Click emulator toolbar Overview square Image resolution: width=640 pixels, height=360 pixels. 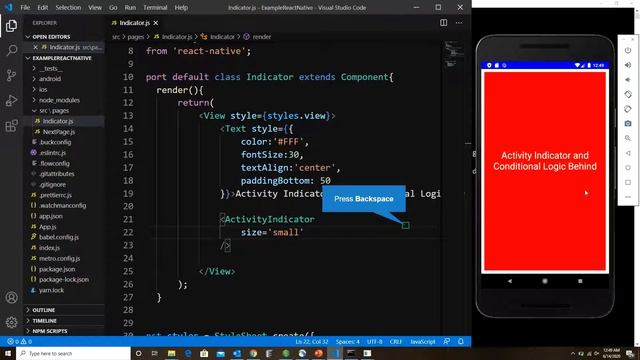[628, 182]
